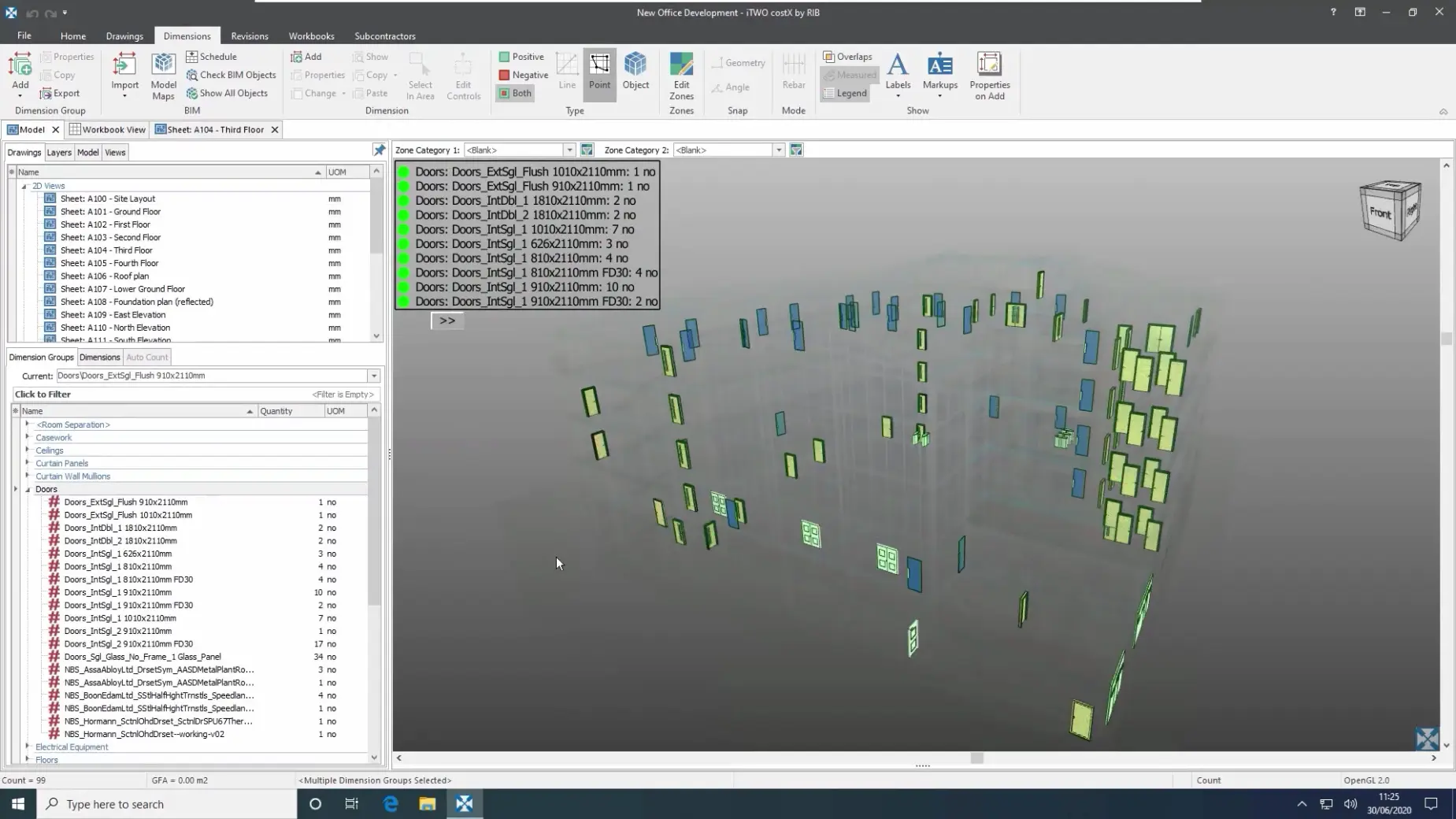Open the Zone Category 1 dropdown
This screenshot has height=819, width=1456.
pos(569,150)
